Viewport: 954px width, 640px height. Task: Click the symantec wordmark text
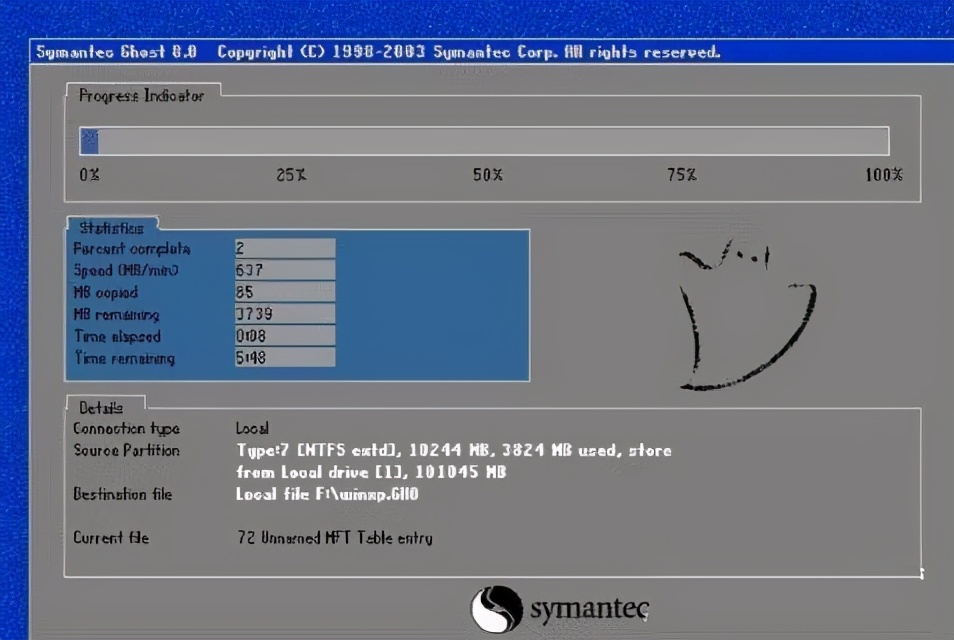click(x=590, y=608)
